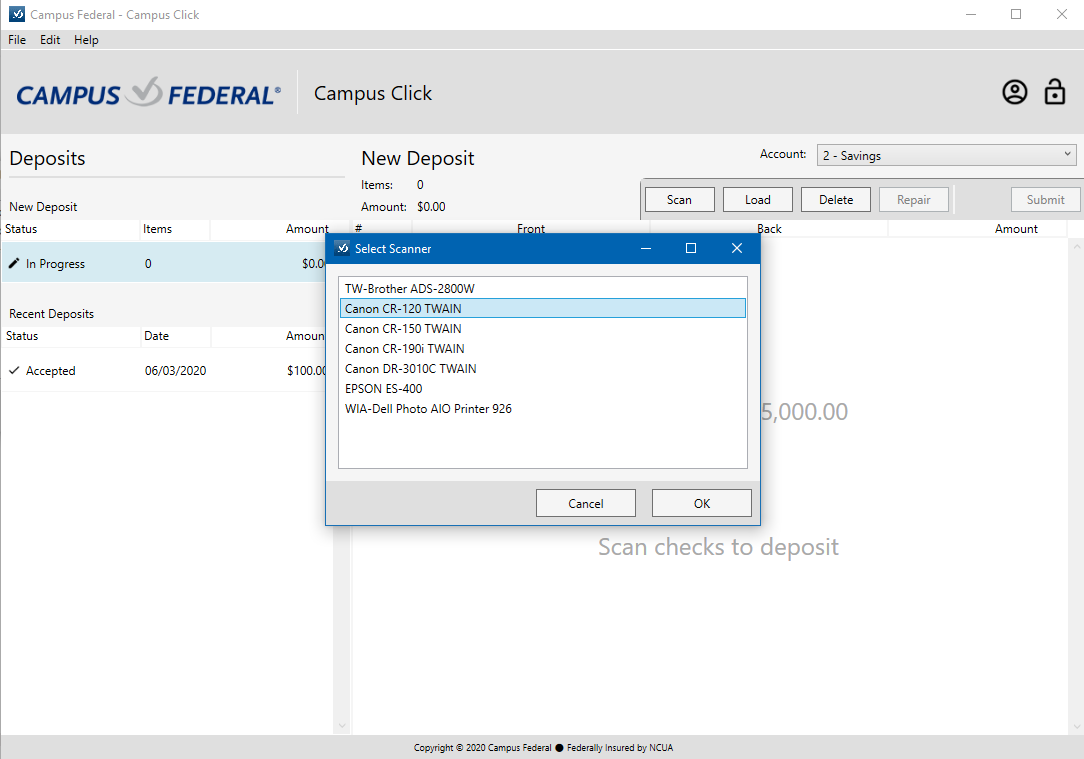1084x759 pixels.
Task: Select TW-Brother ADS-2800W scanner
Action: click(x=543, y=288)
